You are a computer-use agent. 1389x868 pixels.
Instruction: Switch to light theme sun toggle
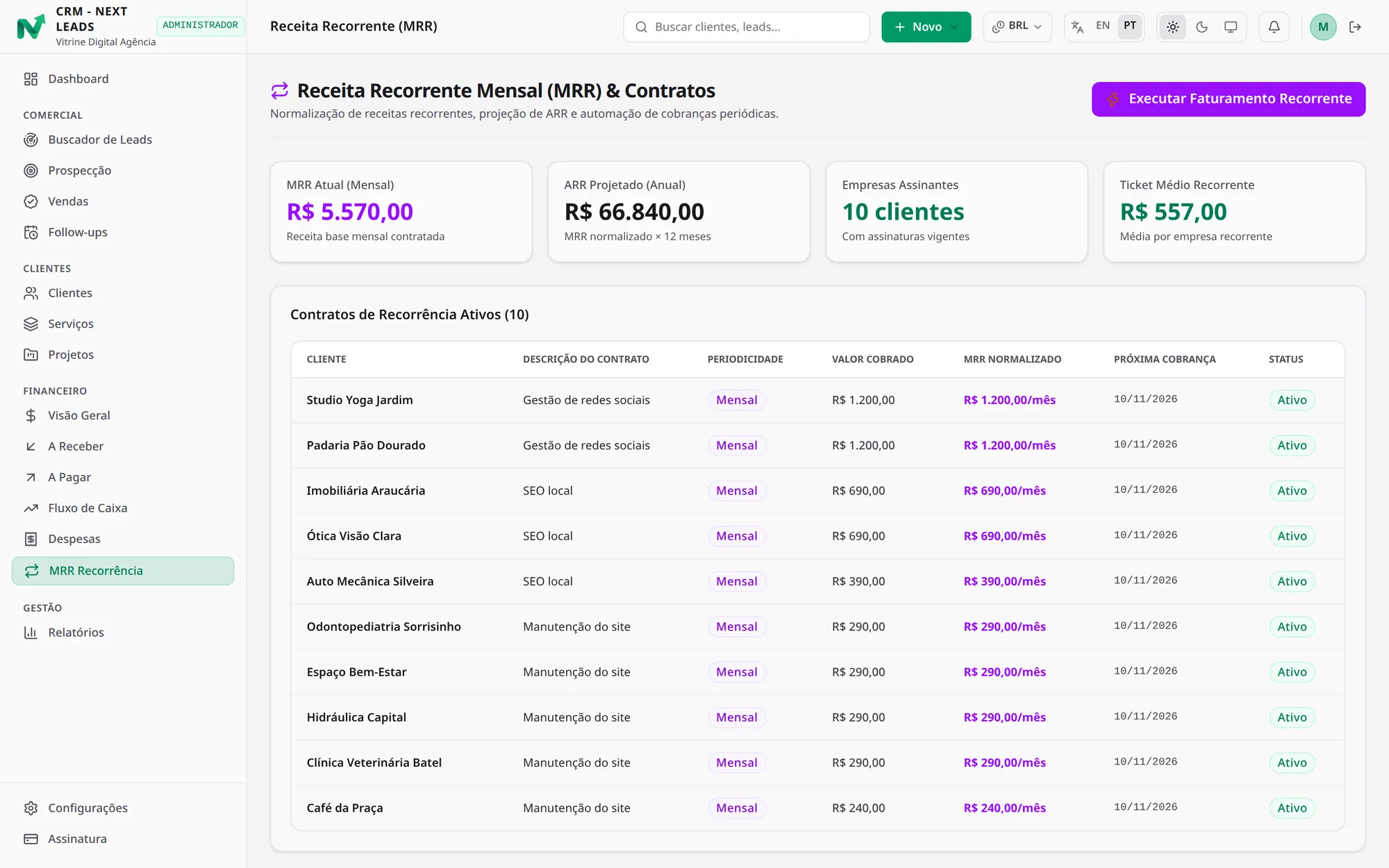1173,27
